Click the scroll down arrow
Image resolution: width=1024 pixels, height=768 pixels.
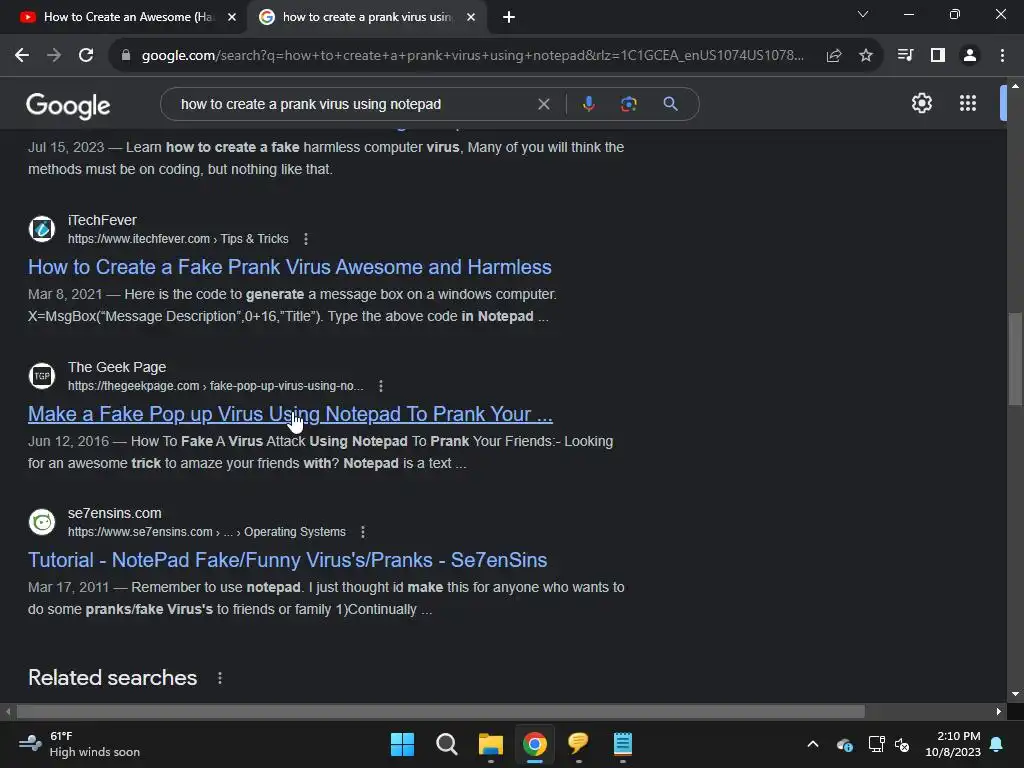(x=1015, y=694)
